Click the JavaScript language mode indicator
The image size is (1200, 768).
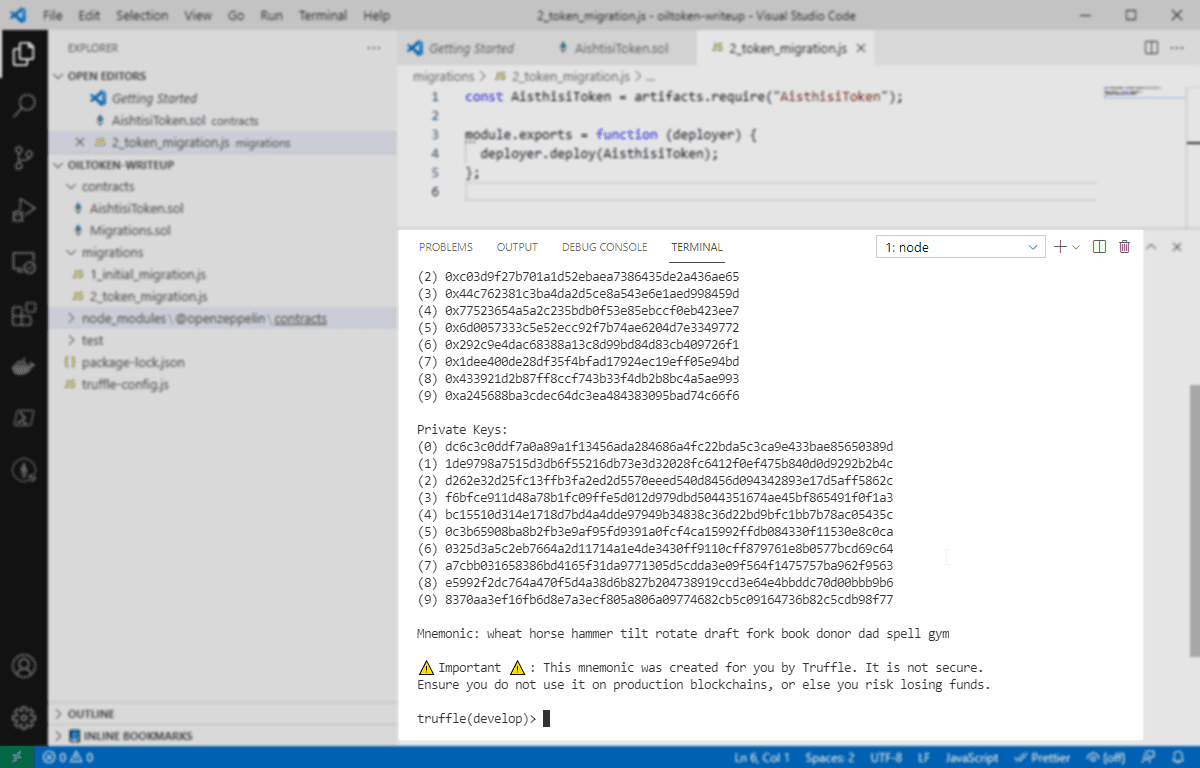point(971,758)
